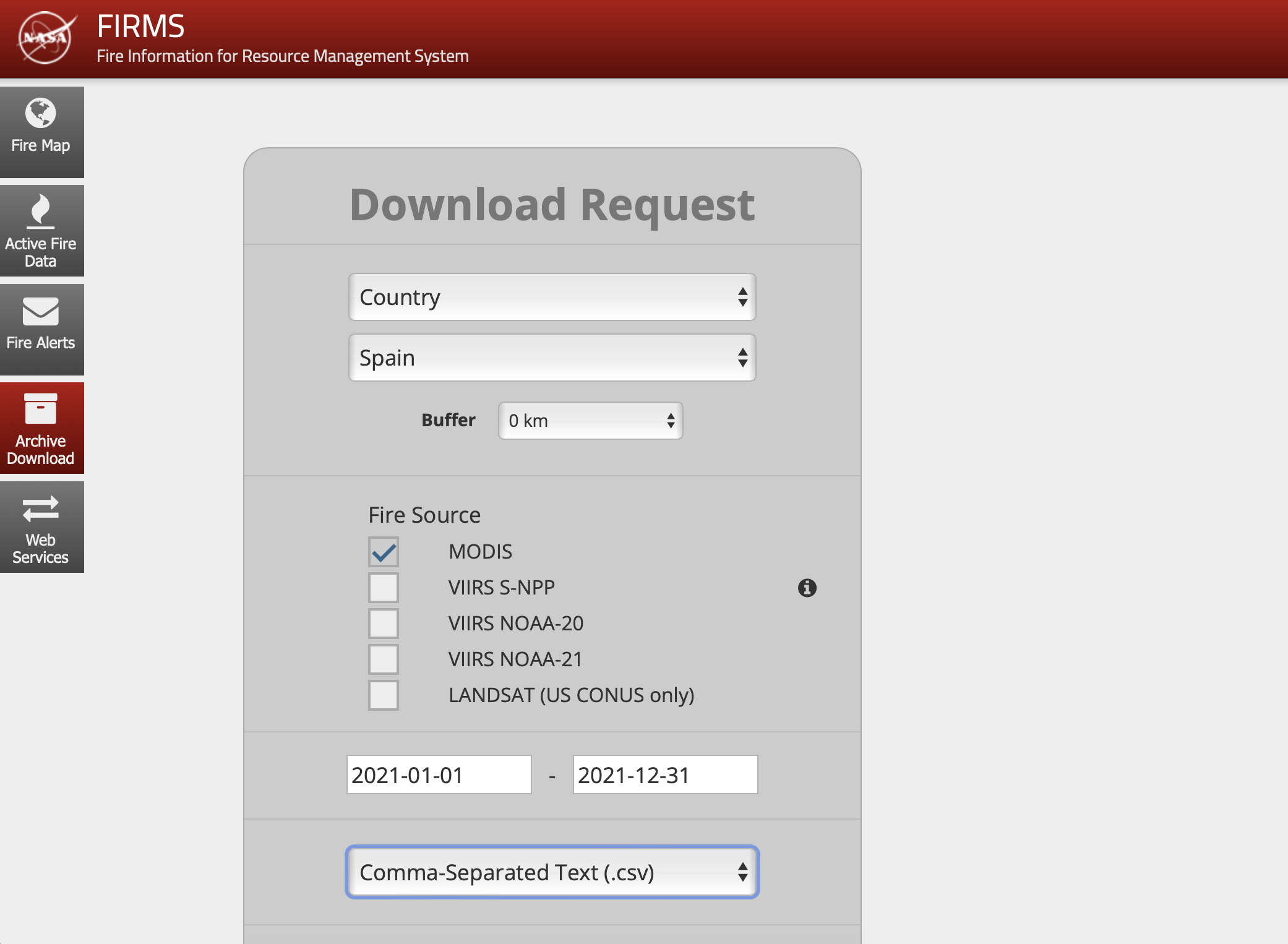
Task: Click the FIRMS title in header
Action: pyautogui.click(x=141, y=27)
